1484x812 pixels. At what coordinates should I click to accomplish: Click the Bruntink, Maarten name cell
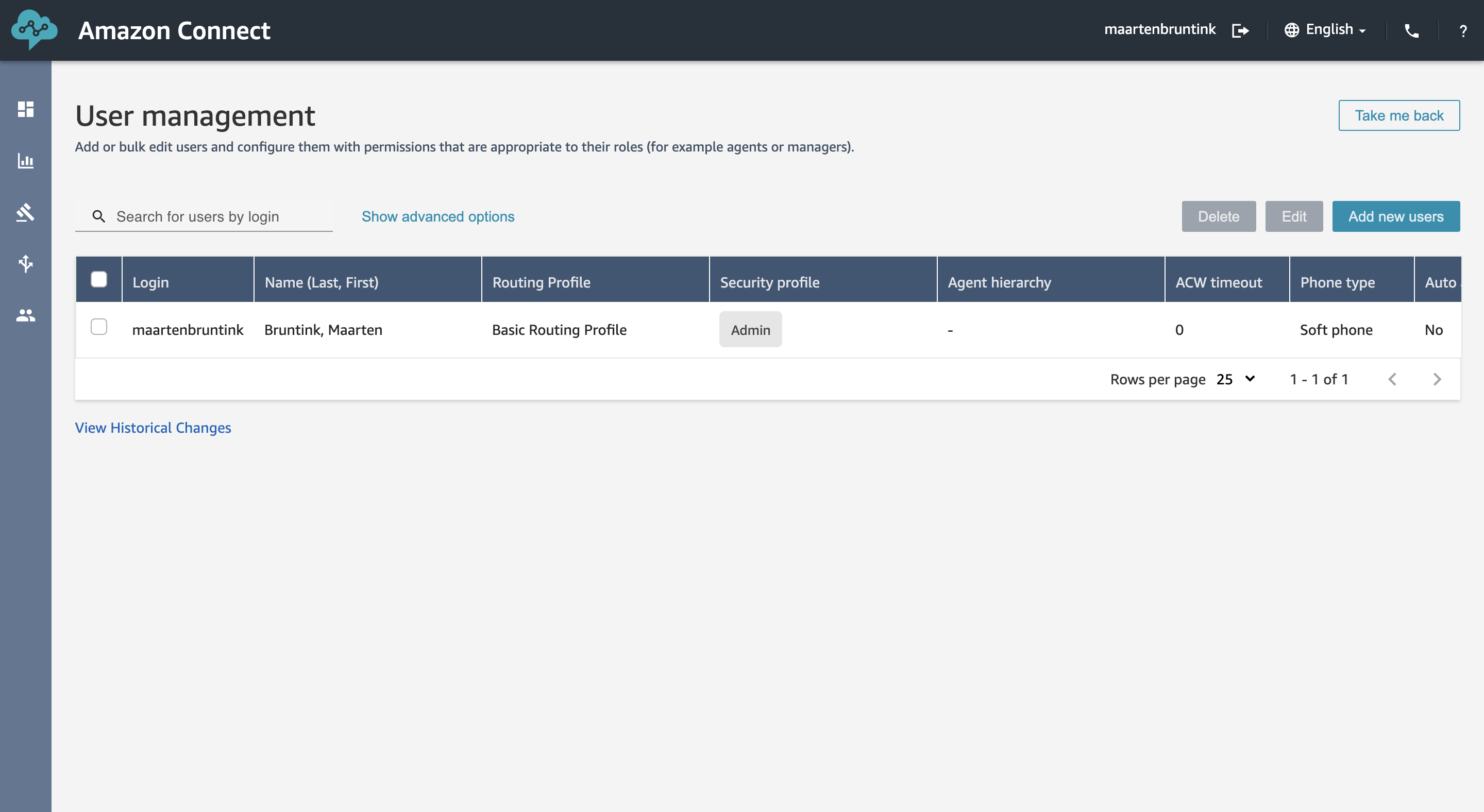tap(323, 330)
